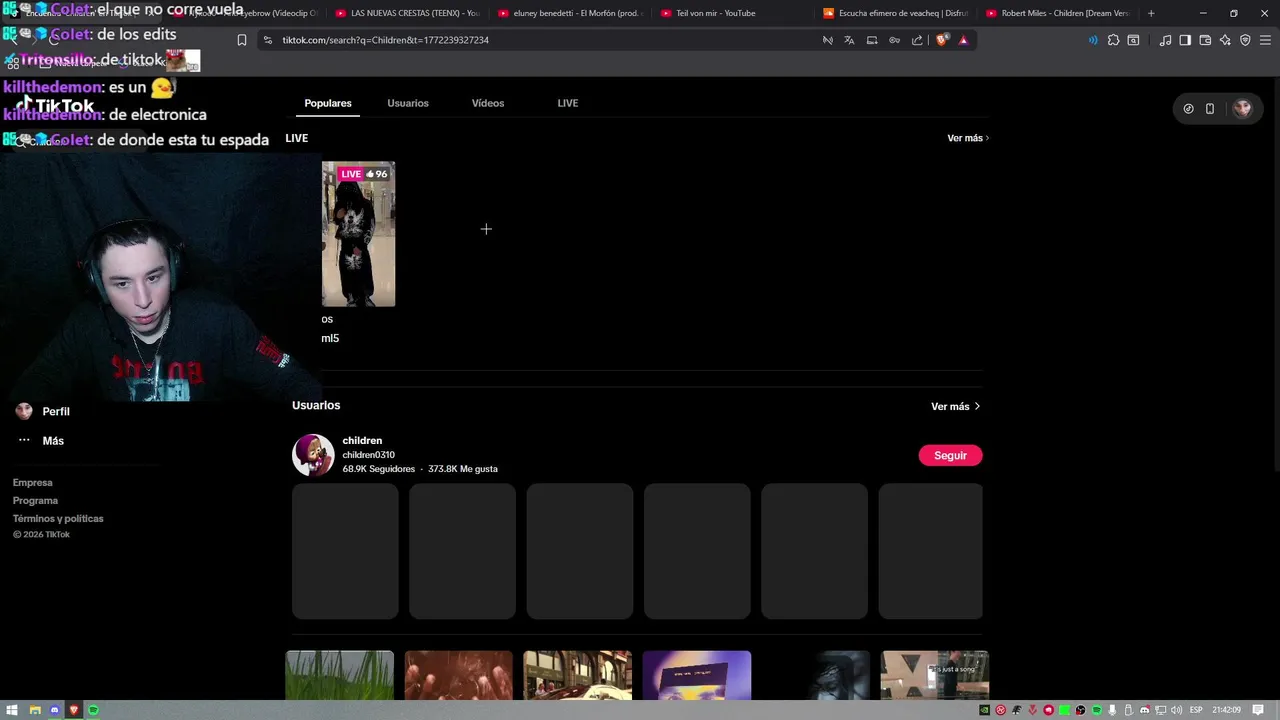Click the translate page icon
The width and height of the screenshot is (1280, 720).
click(849, 40)
